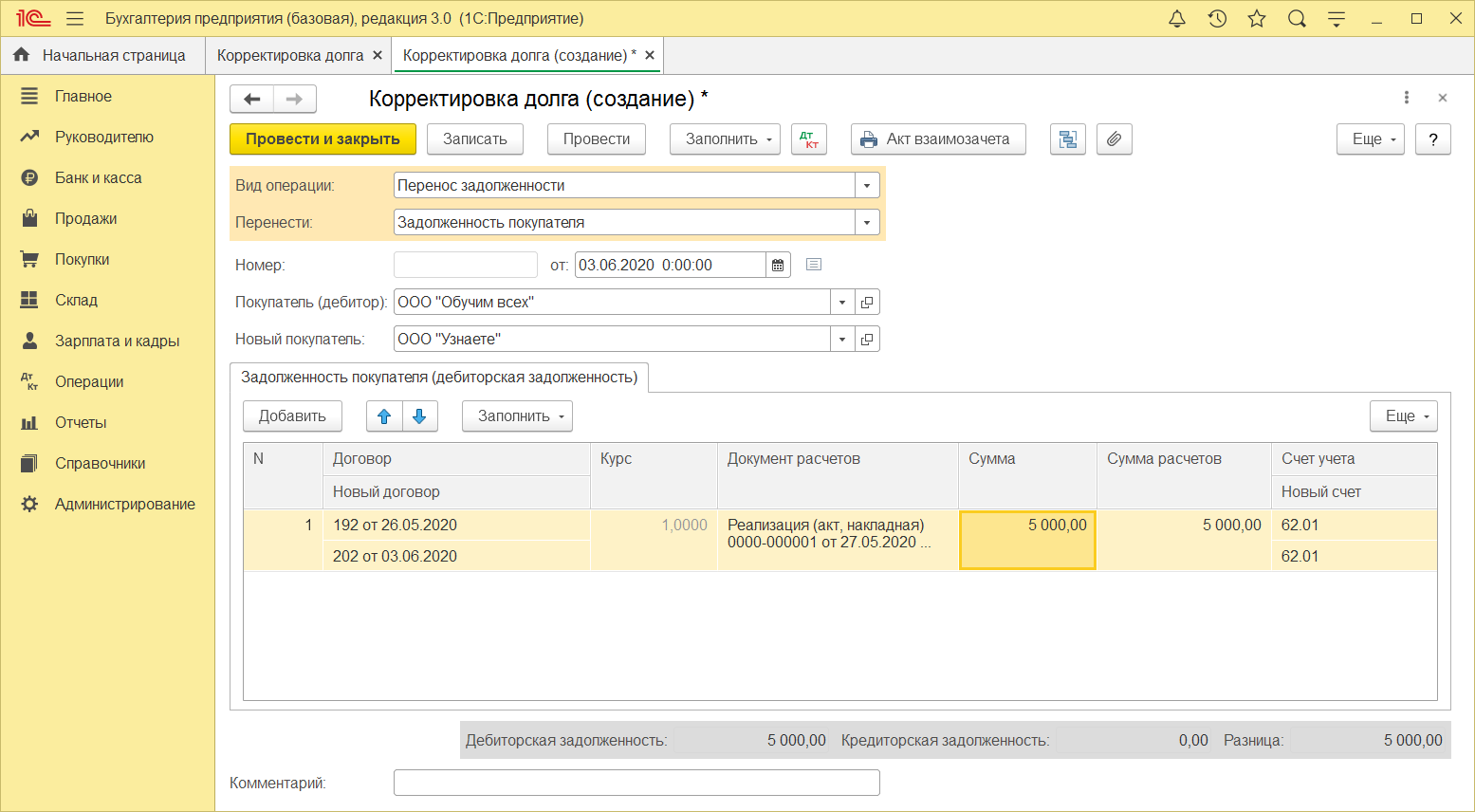Go back with the left arrow
1475x812 pixels.
point(251,99)
